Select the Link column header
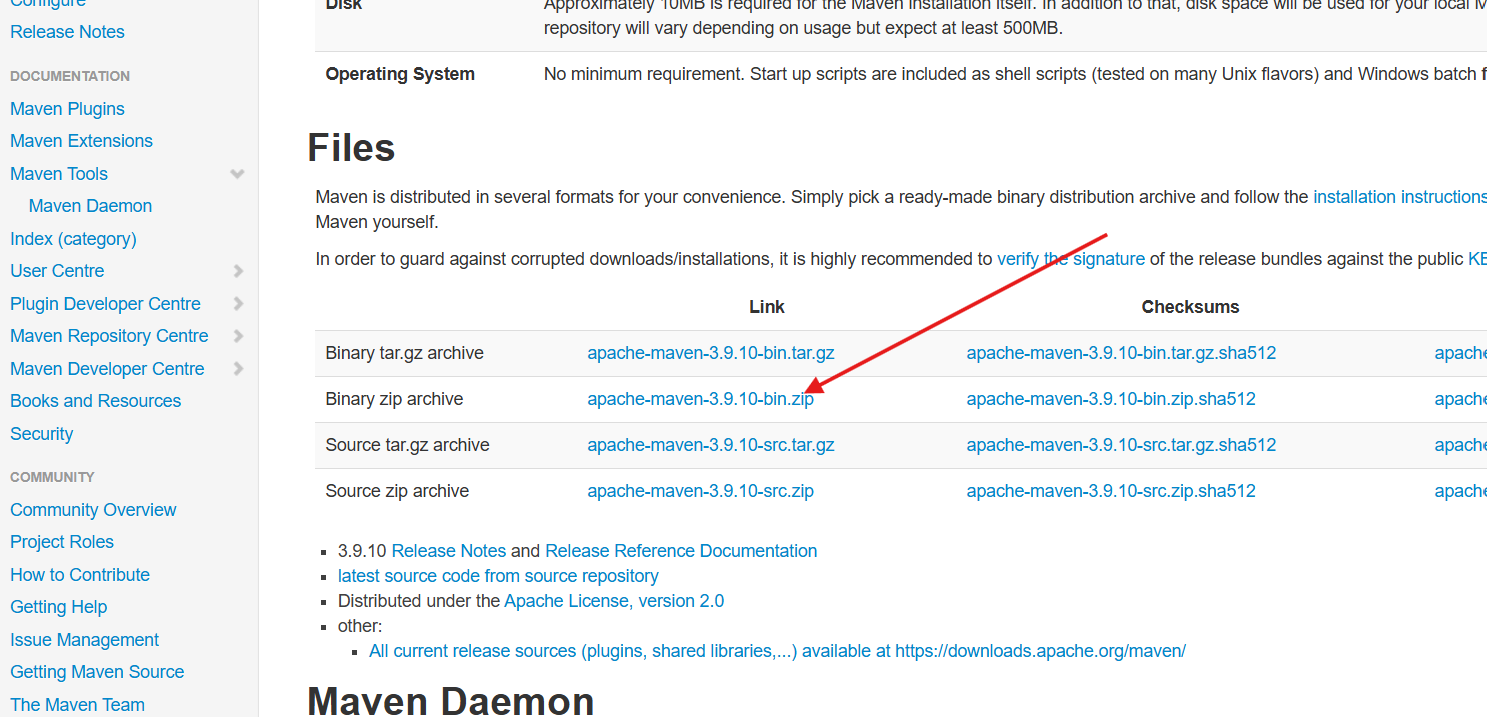Image resolution: width=1487 pixels, height=717 pixels. pos(767,307)
